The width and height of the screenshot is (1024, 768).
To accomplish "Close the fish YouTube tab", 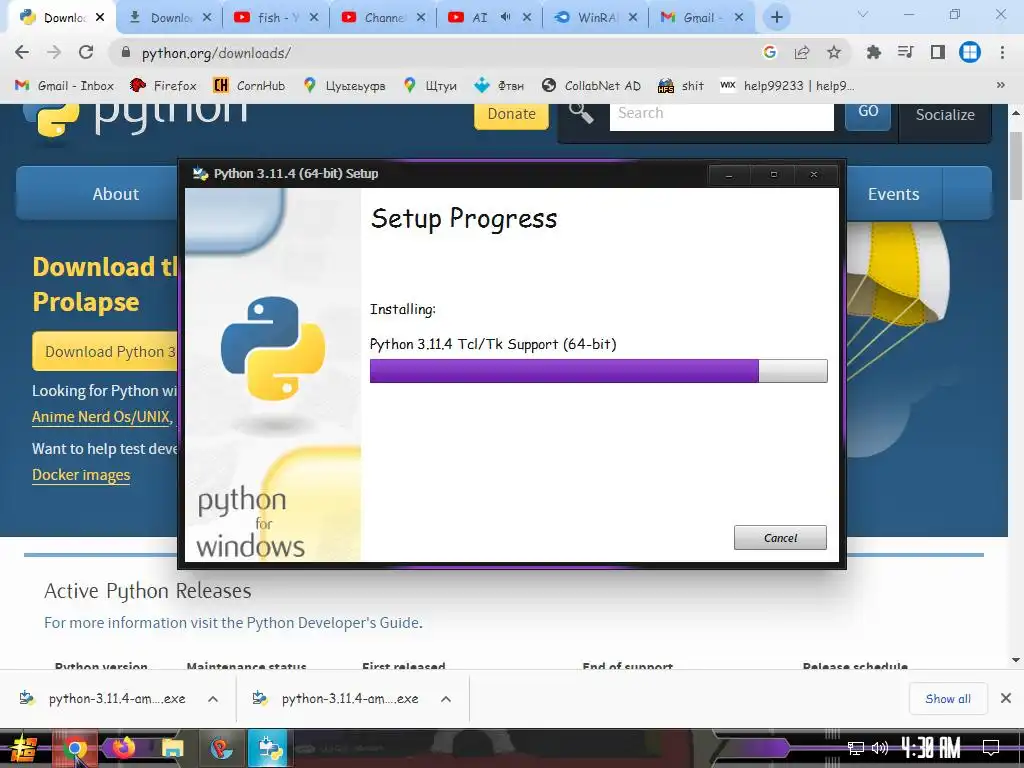I will pos(314,18).
